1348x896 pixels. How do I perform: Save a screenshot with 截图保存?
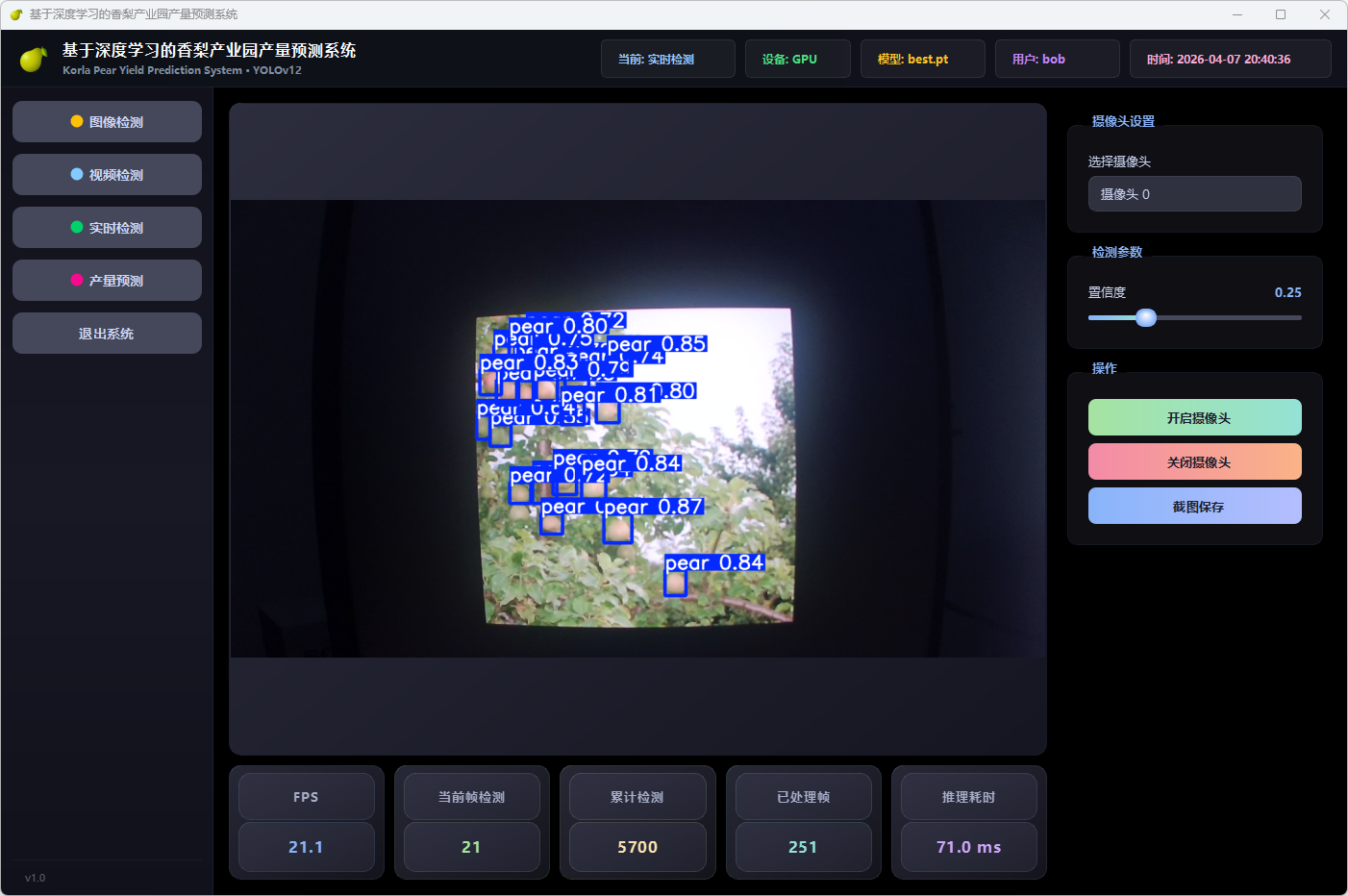(x=1194, y=507)
